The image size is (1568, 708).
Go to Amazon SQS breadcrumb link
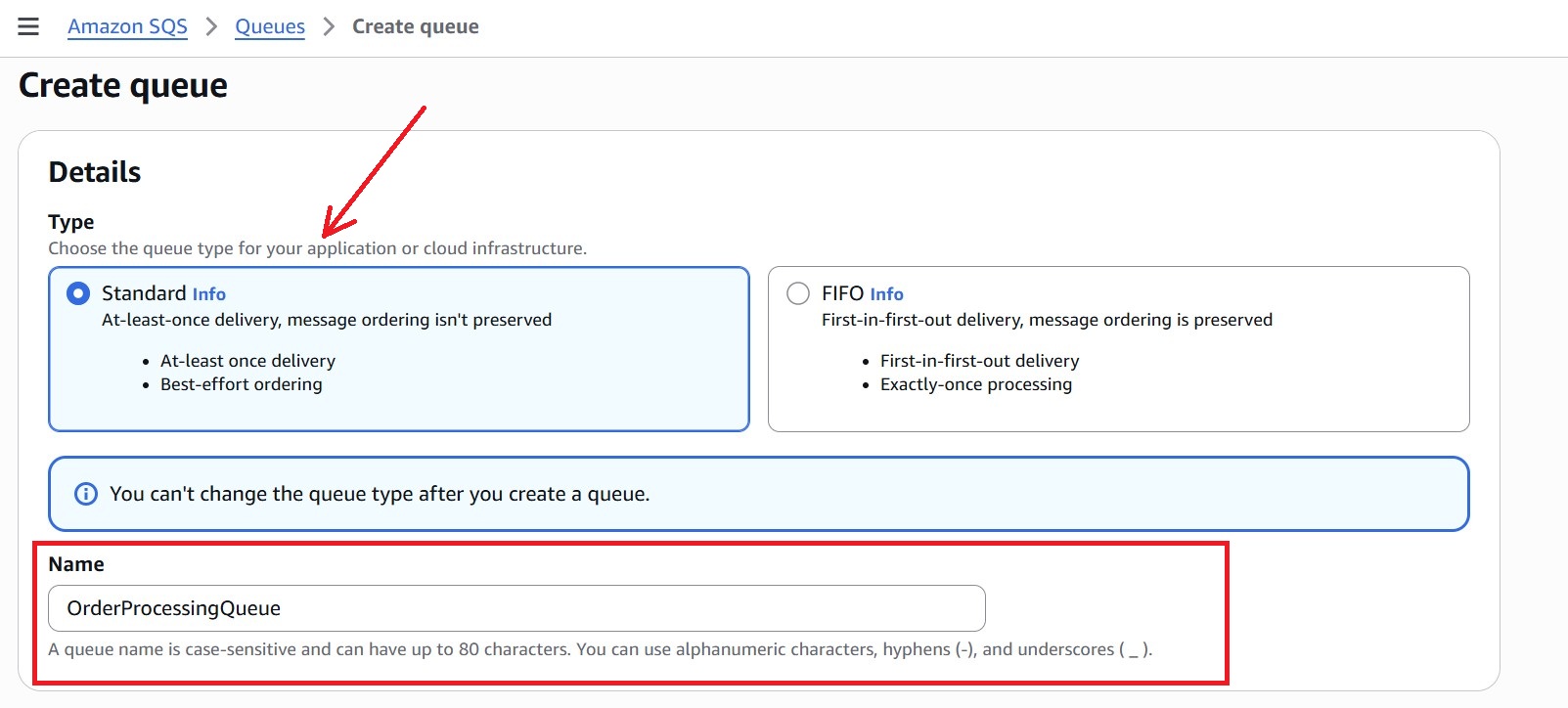pyautogui.click(x=127, y=26)
